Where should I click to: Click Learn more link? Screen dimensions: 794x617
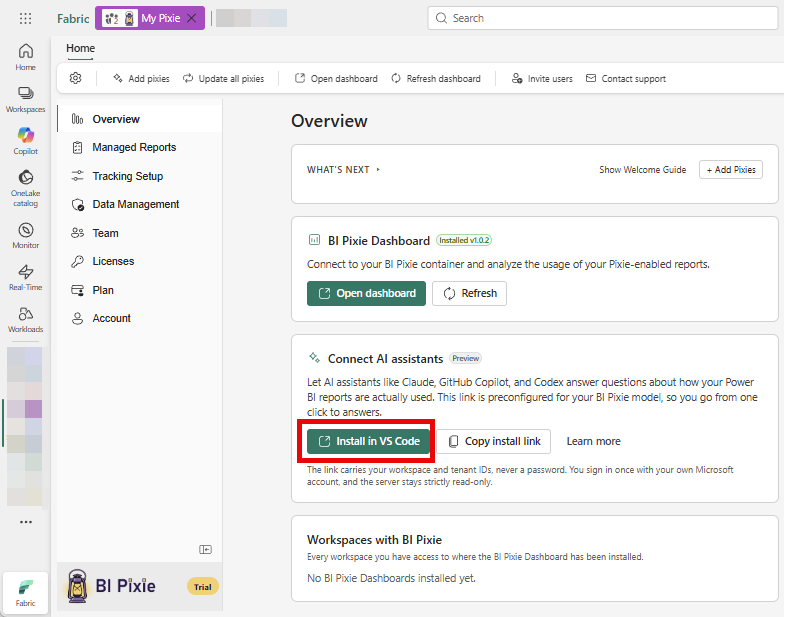[593, 441]
